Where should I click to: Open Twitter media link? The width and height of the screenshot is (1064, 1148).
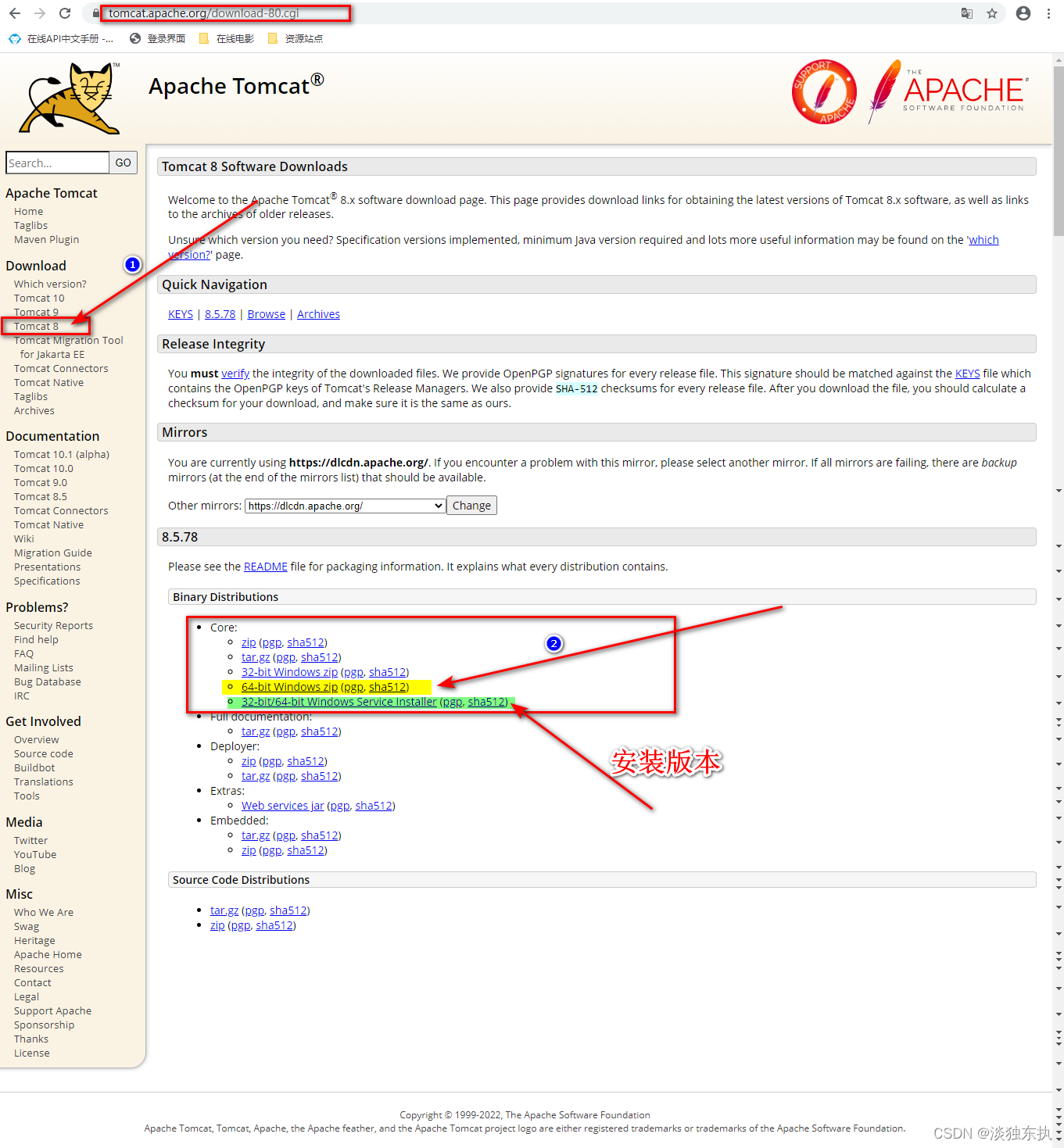(30, 840)
